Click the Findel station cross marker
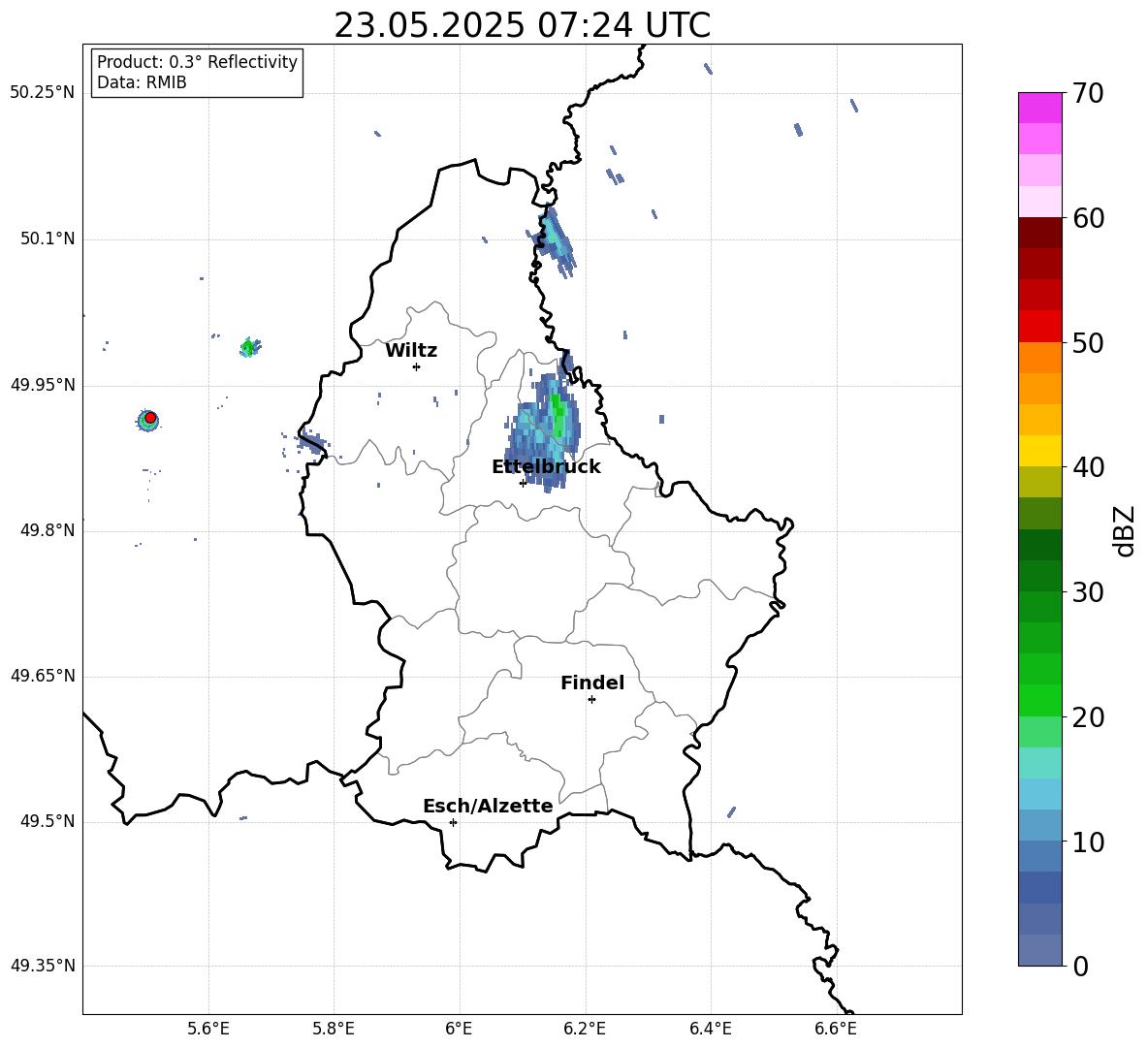This screenshot has height=1048, width=1148. coord(591,699)
